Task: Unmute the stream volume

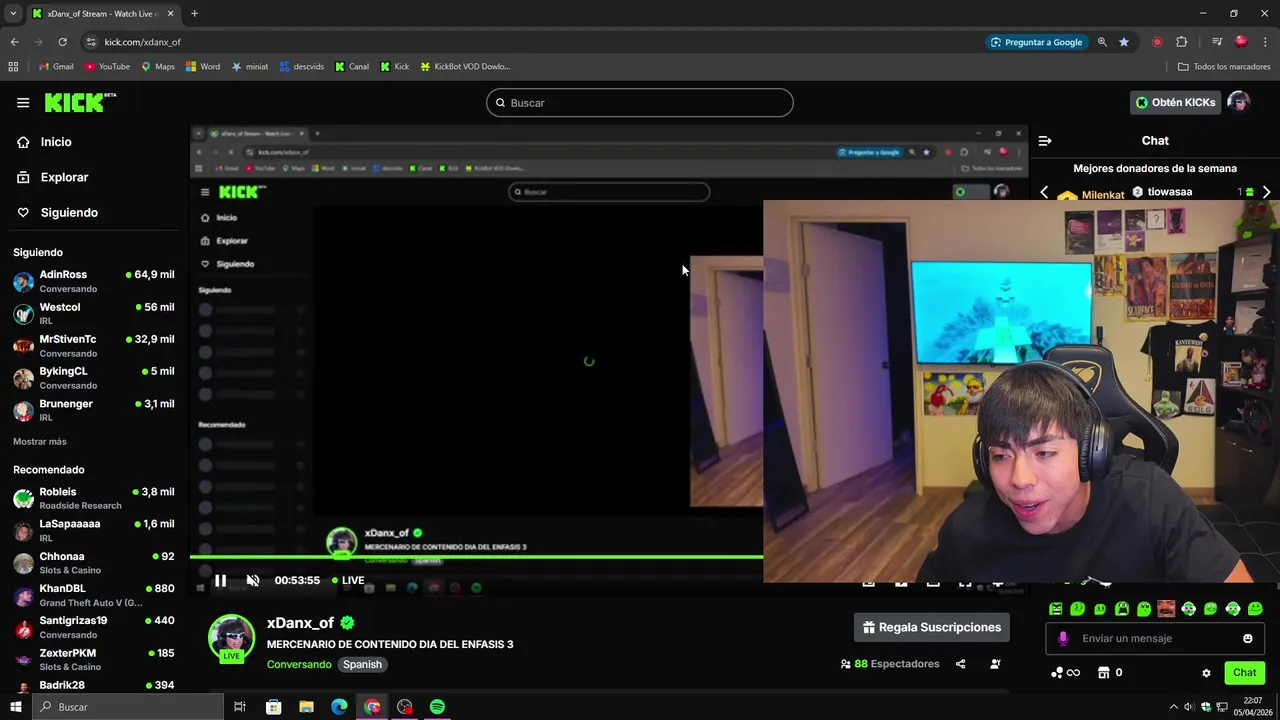Action: click(253, 580)
